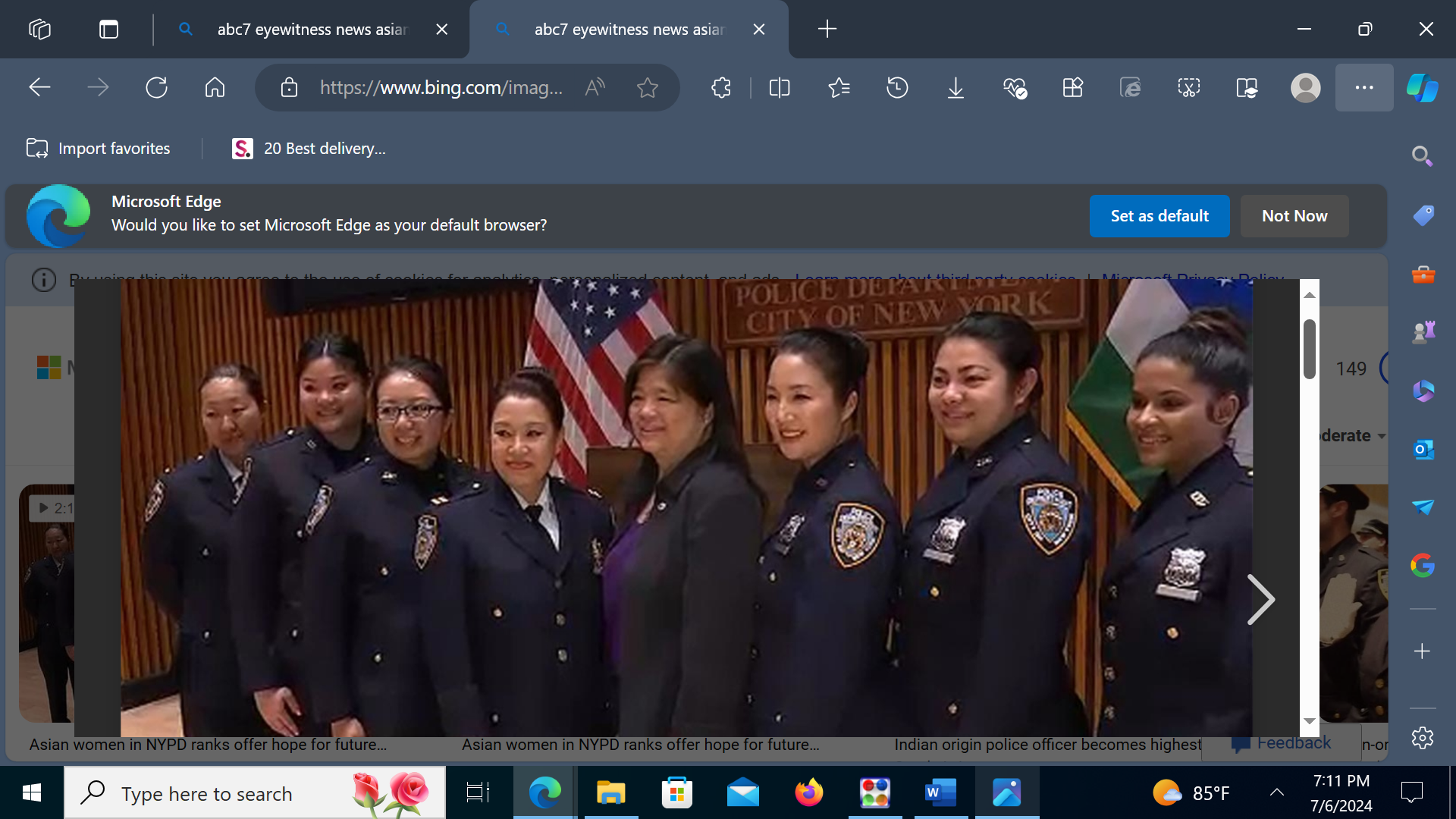Open the Windows Start menu
The width and height of the screenshot is (1456, 819).
[31, 793]
